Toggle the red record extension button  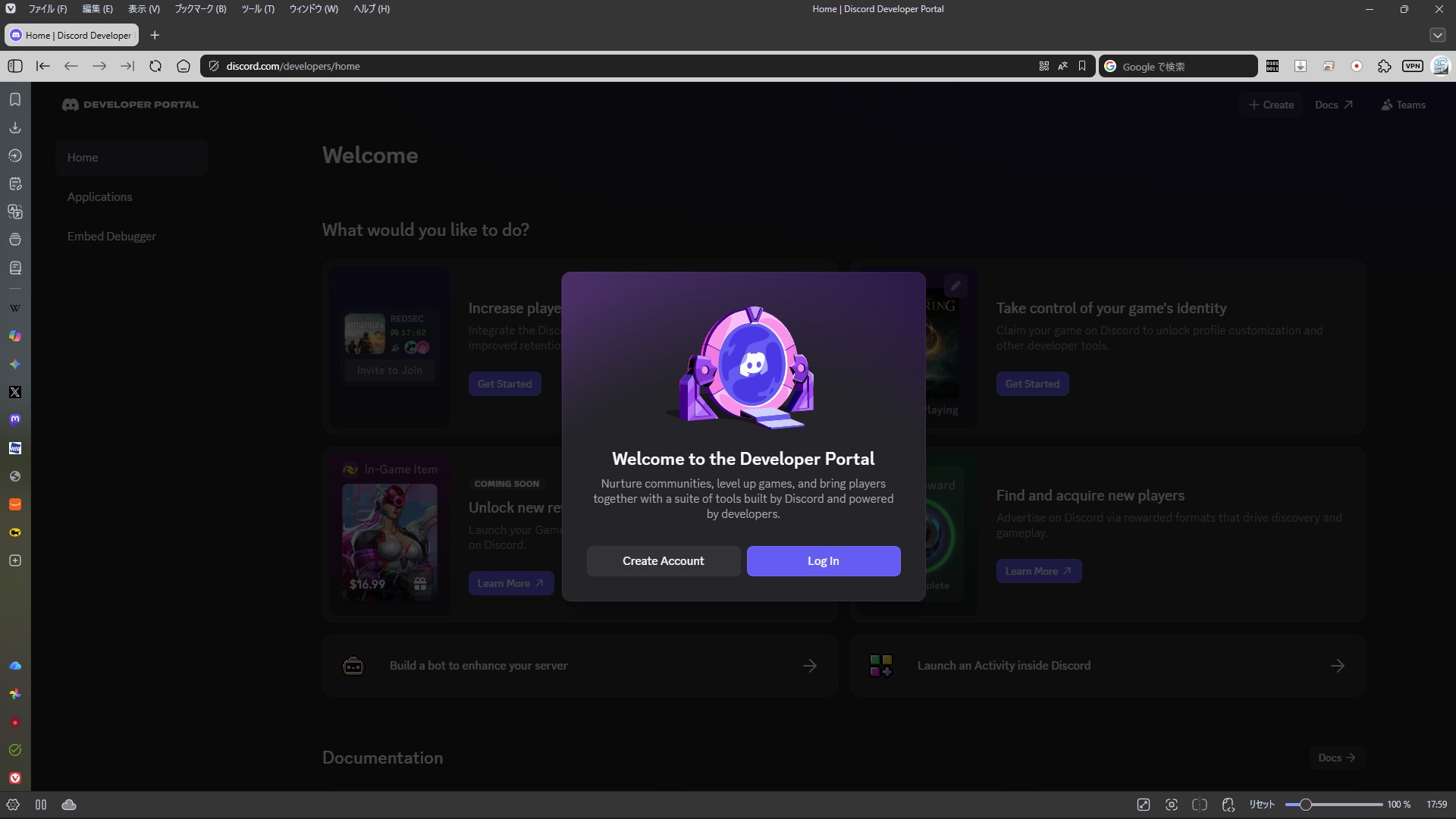[x=1357, y=66]
